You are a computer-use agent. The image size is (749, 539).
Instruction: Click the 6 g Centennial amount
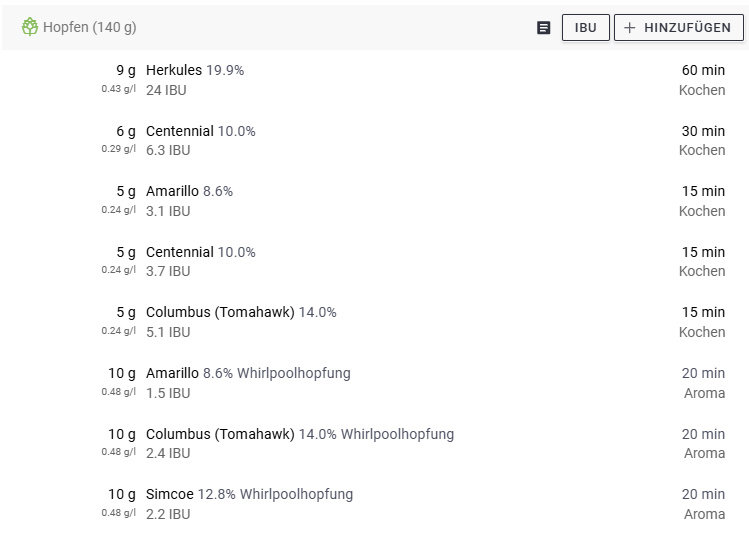(125, 131)
